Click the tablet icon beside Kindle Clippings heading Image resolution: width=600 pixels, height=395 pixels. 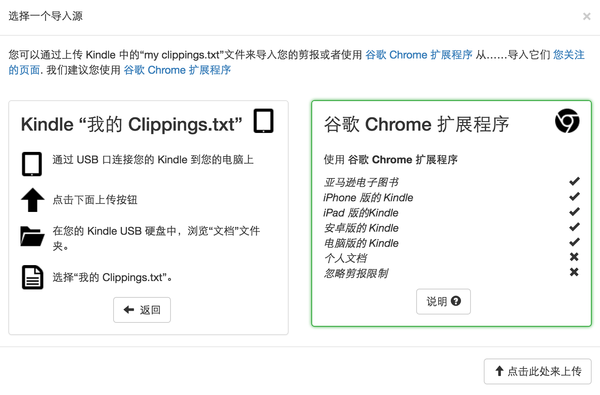tap(264, 121)
